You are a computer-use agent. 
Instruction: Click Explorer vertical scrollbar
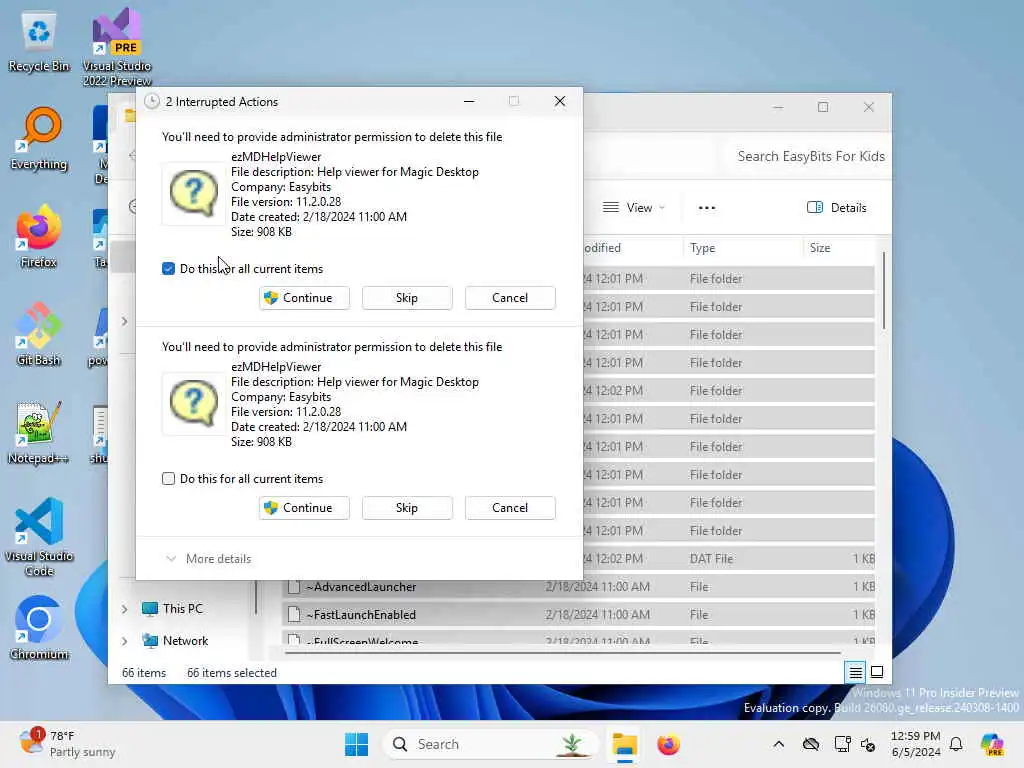click(x=884, y=291)
